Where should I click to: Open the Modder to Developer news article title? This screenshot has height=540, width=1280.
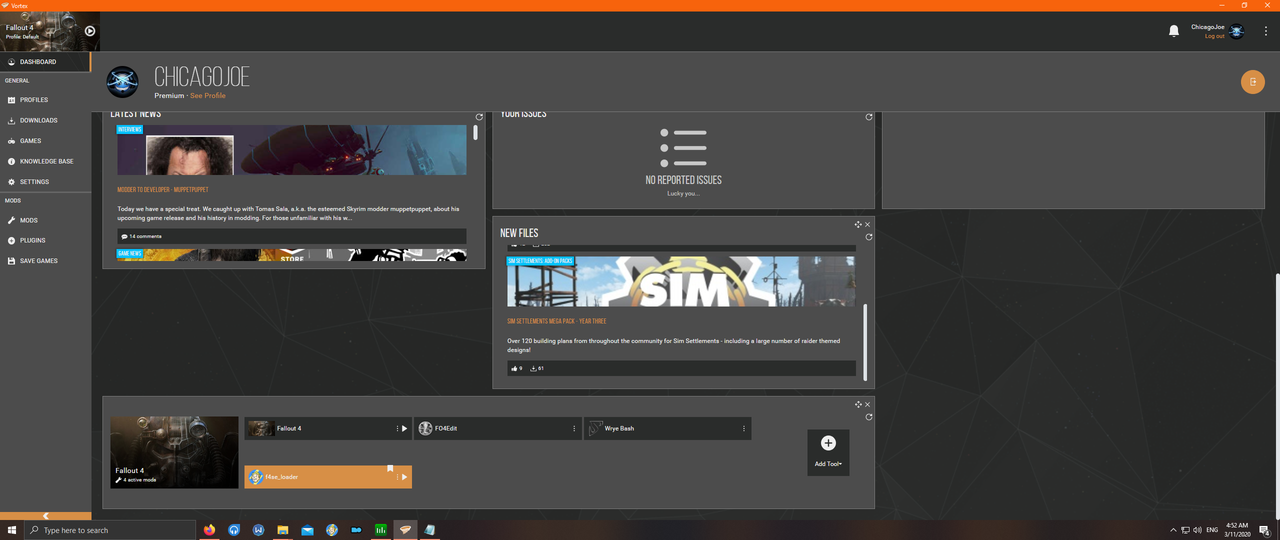162,189
